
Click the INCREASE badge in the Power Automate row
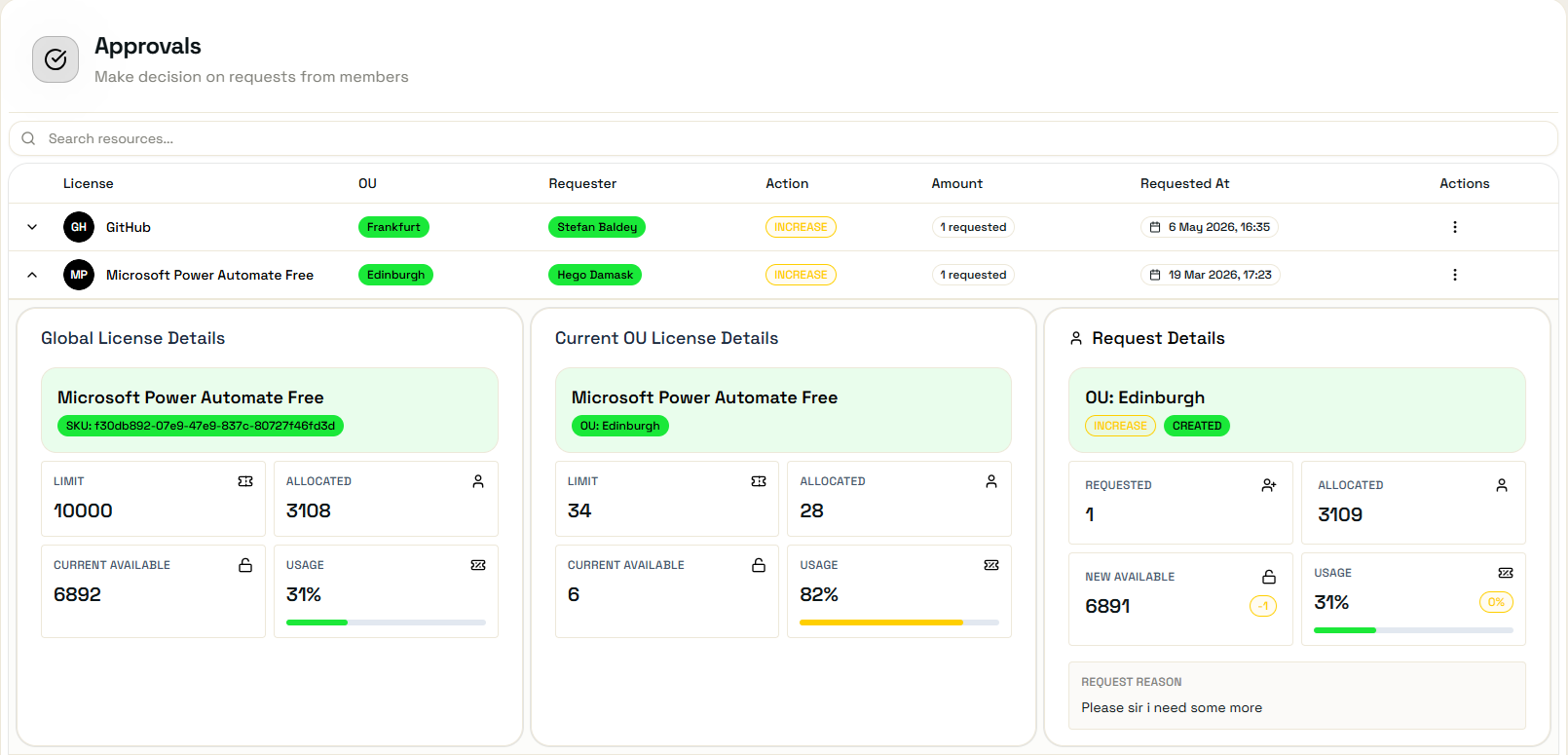coord(801,275)
